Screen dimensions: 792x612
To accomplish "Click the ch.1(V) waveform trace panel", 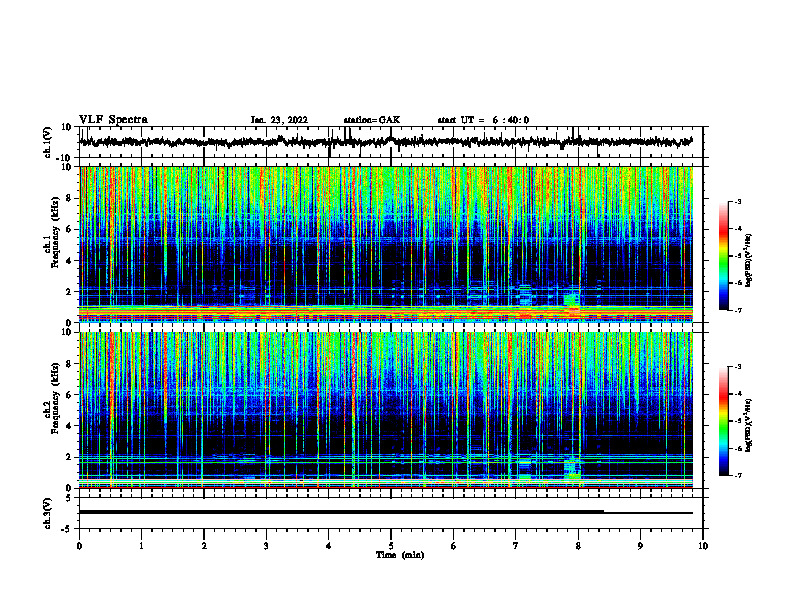I will click(x=390, y=142).
